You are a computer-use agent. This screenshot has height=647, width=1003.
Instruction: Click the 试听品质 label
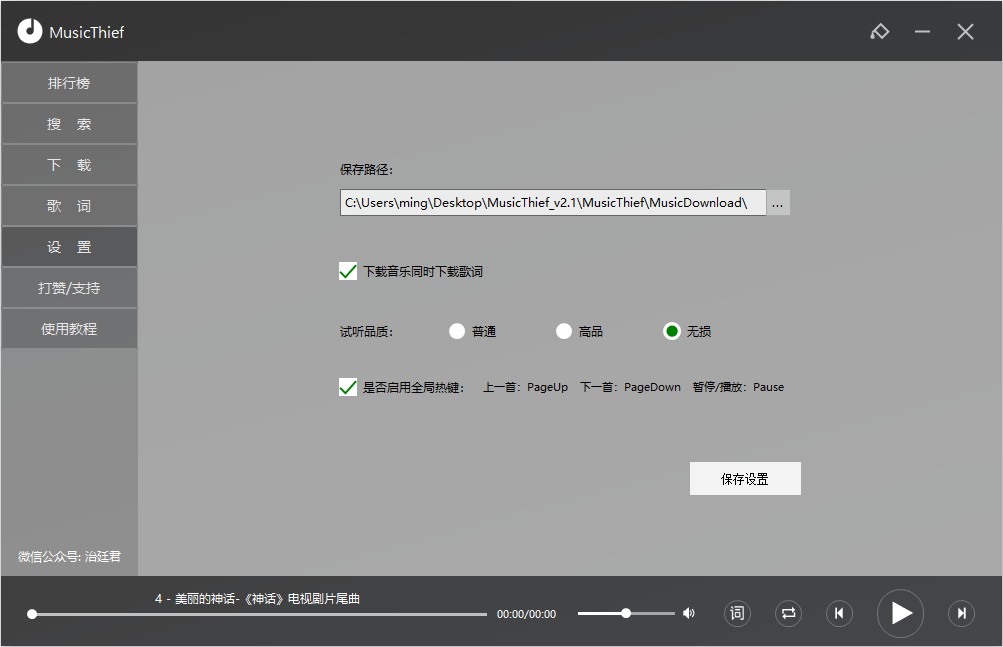pos(367,331)
